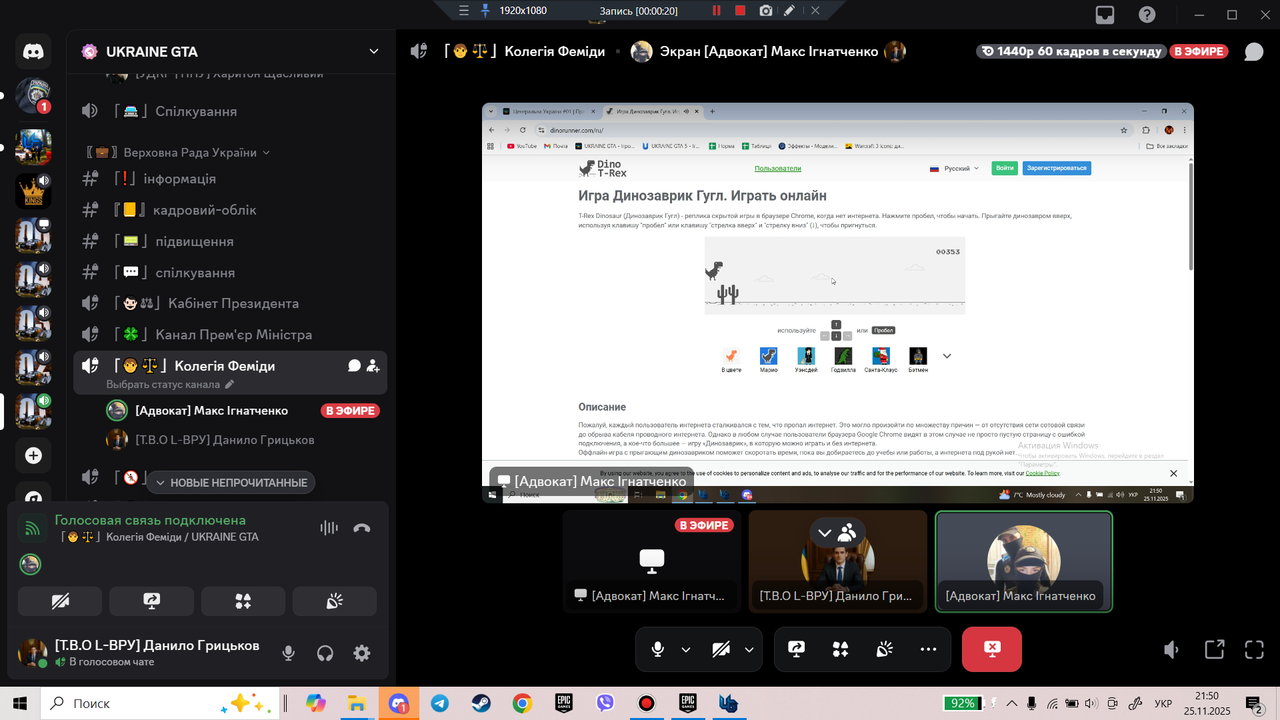The width and height of the screenshot is (1280, 720).
Task: Start an activity in voice panel
Action: click(243, 601)
